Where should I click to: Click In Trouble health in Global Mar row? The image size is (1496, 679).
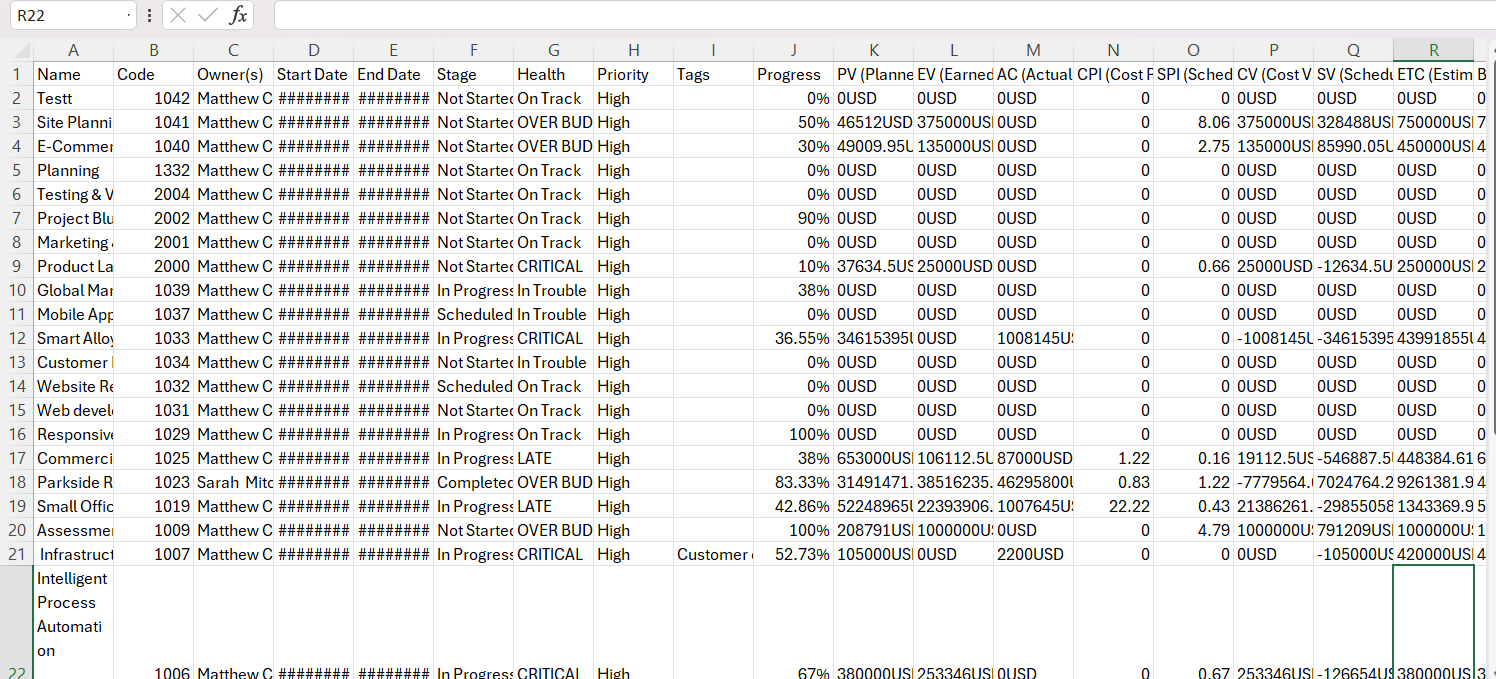(553, 290)
